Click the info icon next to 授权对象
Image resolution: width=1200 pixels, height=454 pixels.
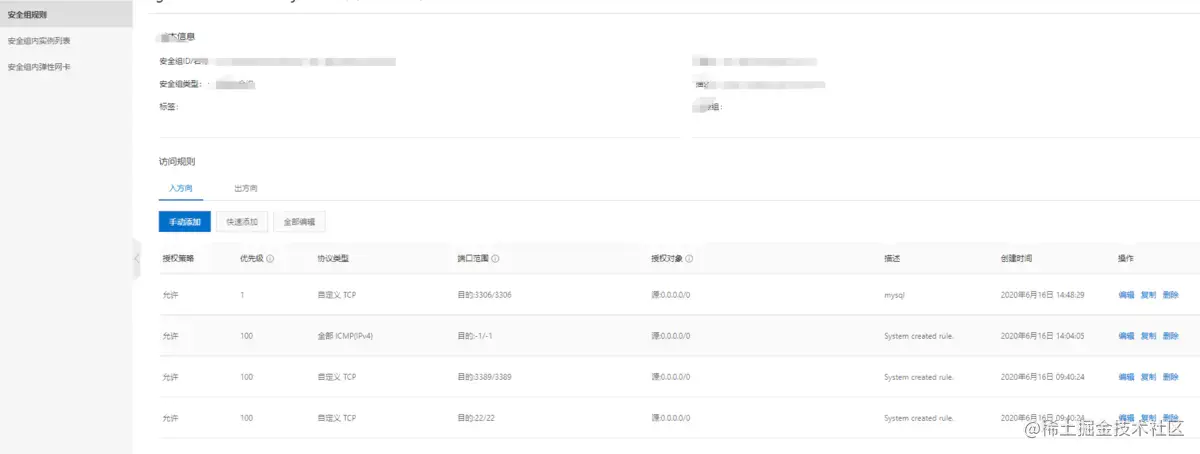click(x=689, y=258)
